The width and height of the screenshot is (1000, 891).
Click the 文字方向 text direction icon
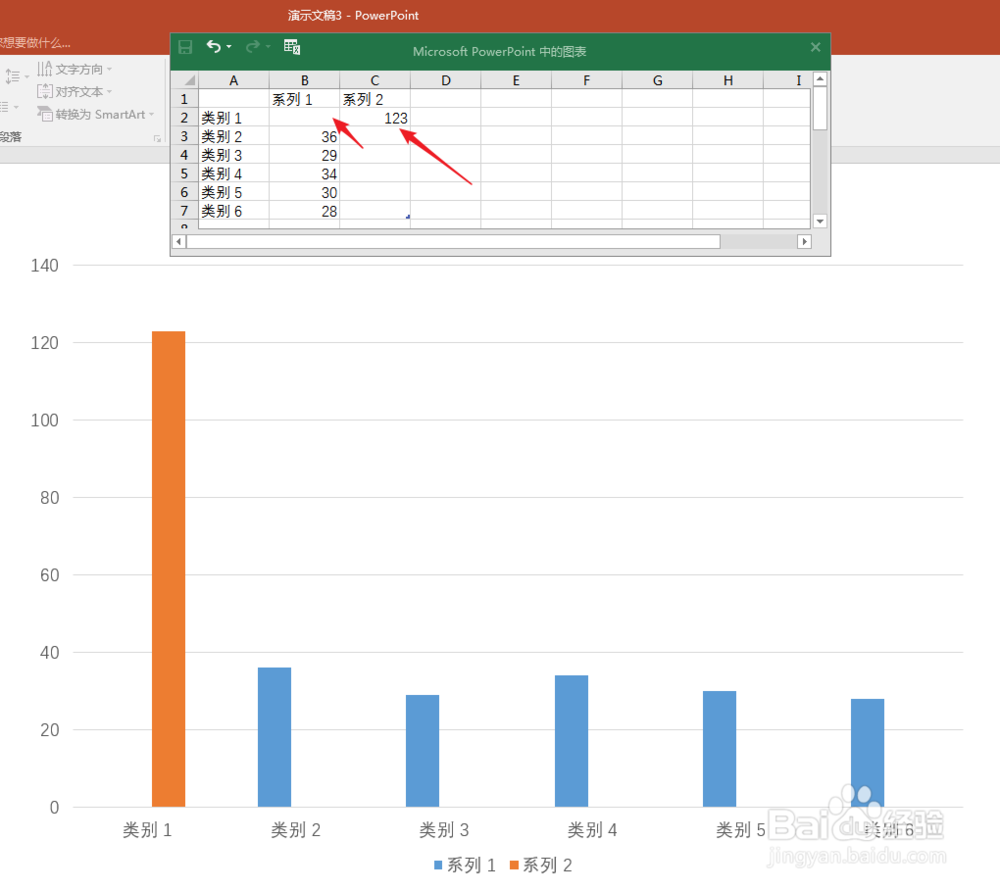44,68
